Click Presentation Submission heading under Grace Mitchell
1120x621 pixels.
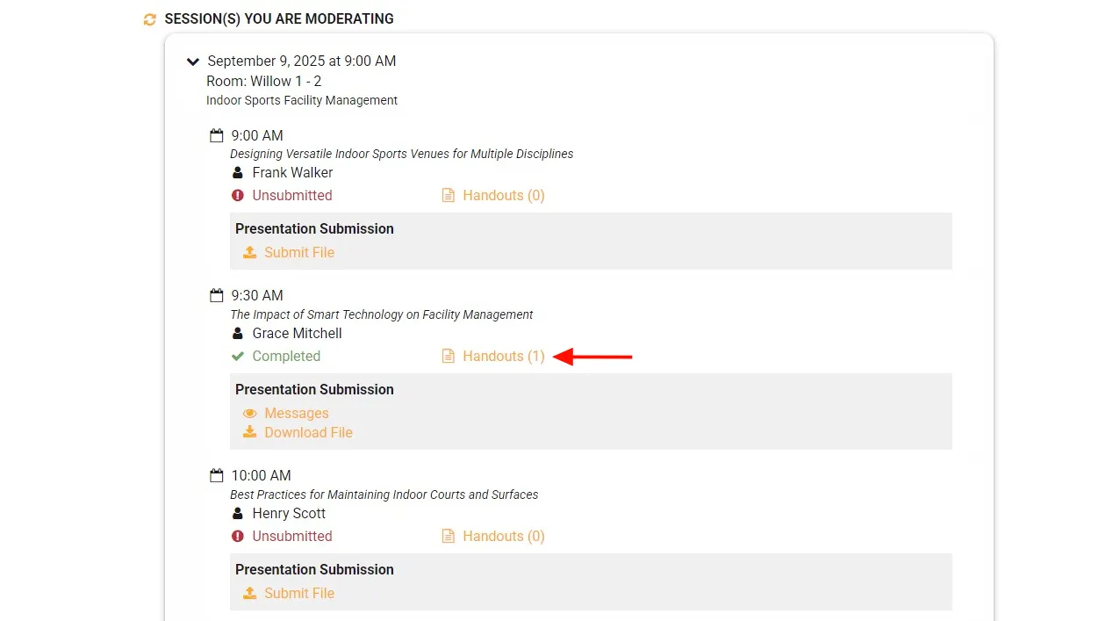click(x=314, y=389)
